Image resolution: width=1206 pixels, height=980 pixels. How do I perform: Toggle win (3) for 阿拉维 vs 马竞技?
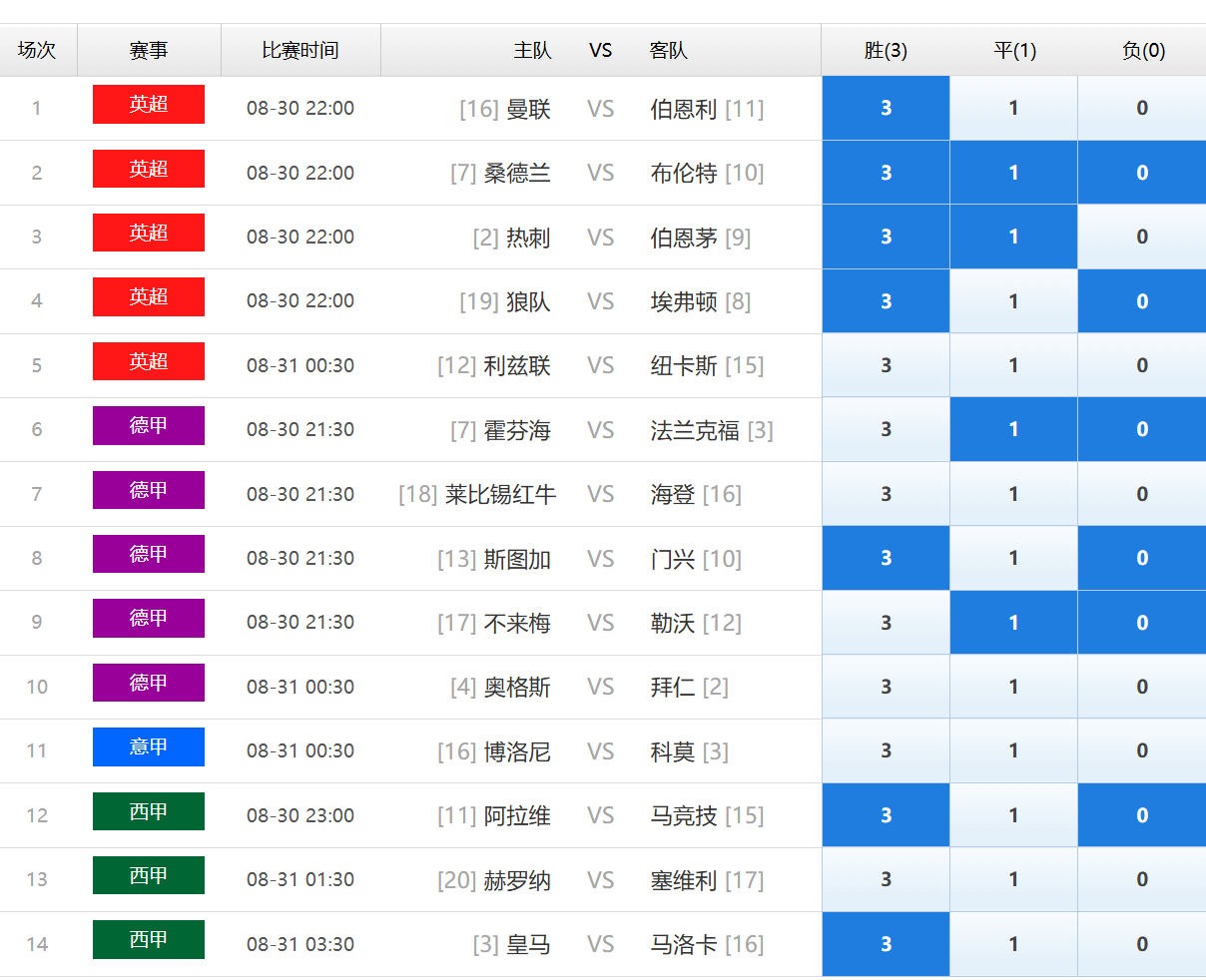[x=886, y=815]
